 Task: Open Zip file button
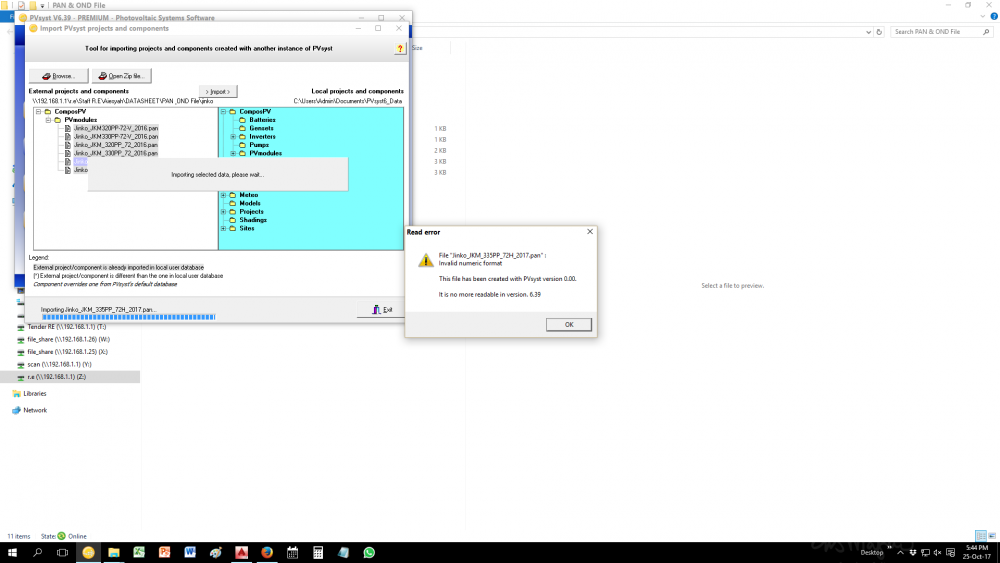point(121,76)
